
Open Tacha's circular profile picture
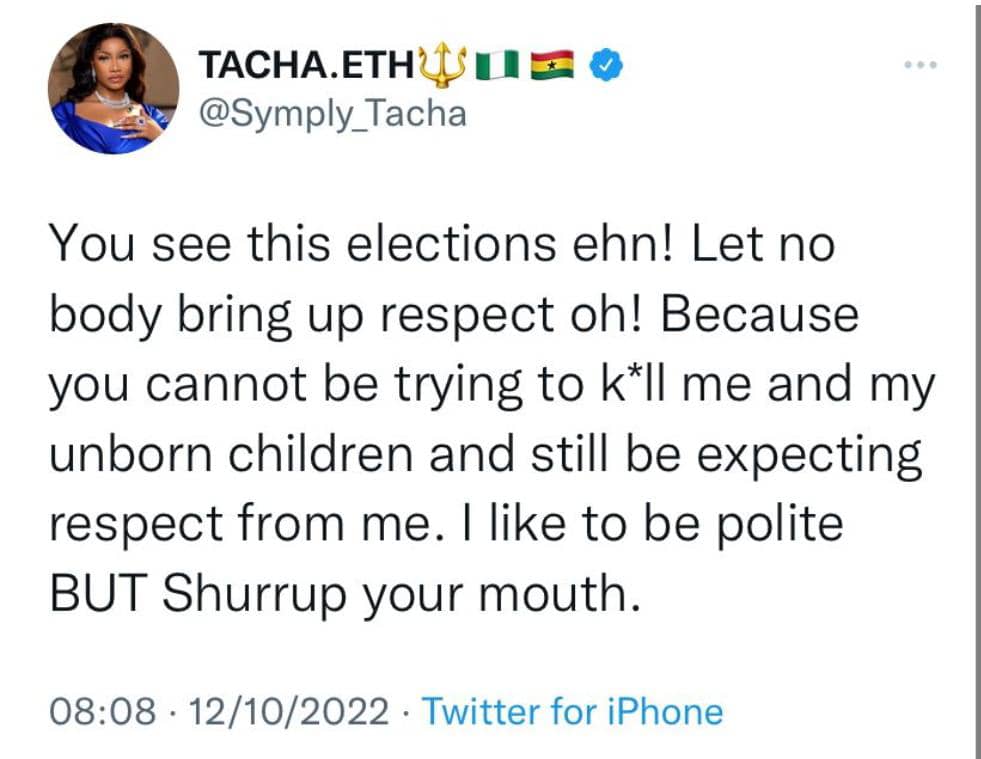[113, 87]
